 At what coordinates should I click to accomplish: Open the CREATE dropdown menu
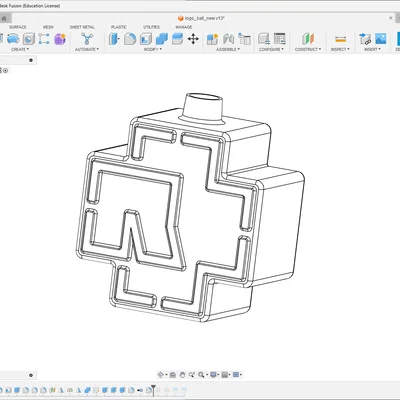pos(20,49)
